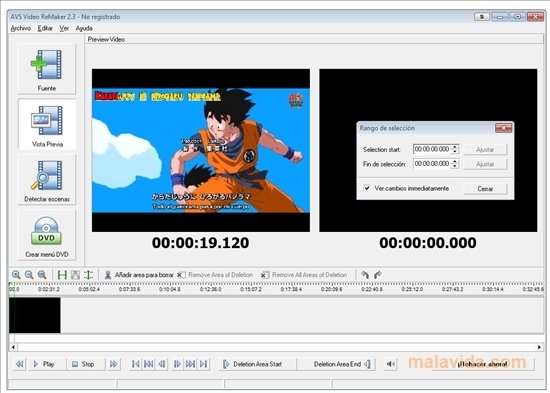Fast forward with the double-right arrow button
Screen dimensions: 550x393
coord(113,364)
